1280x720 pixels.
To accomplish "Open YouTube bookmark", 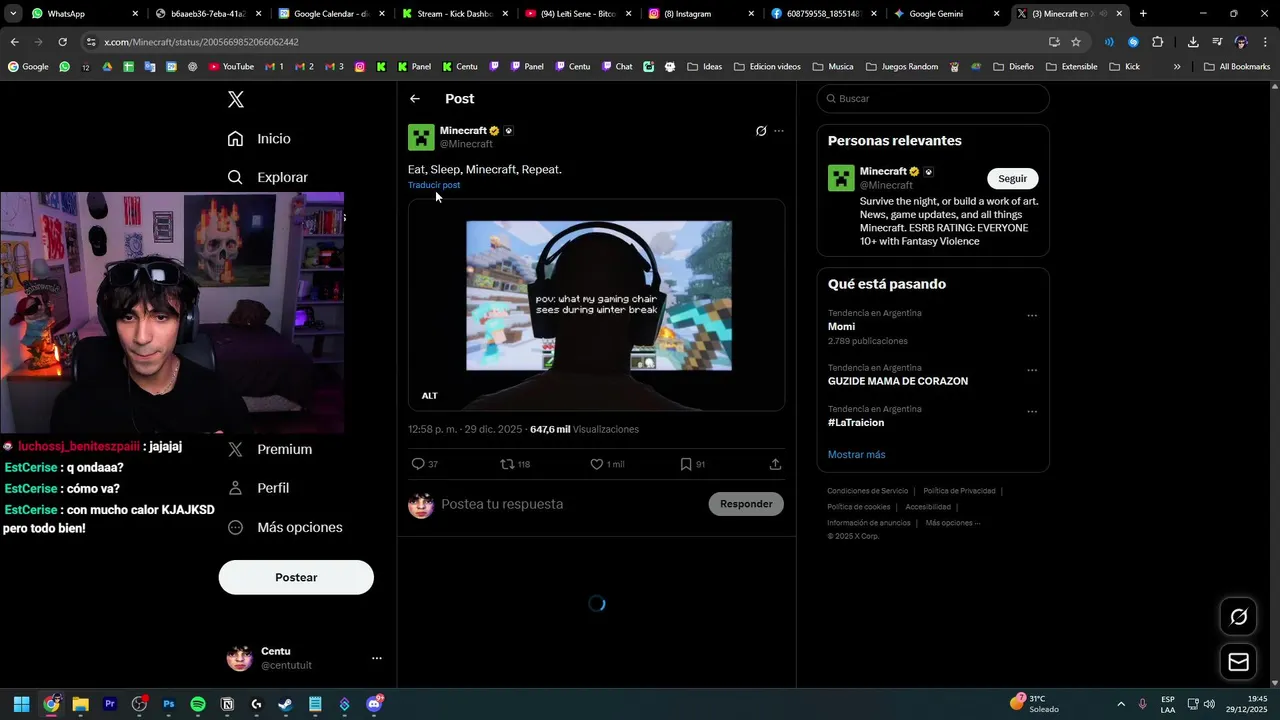I will pos(231,67).
